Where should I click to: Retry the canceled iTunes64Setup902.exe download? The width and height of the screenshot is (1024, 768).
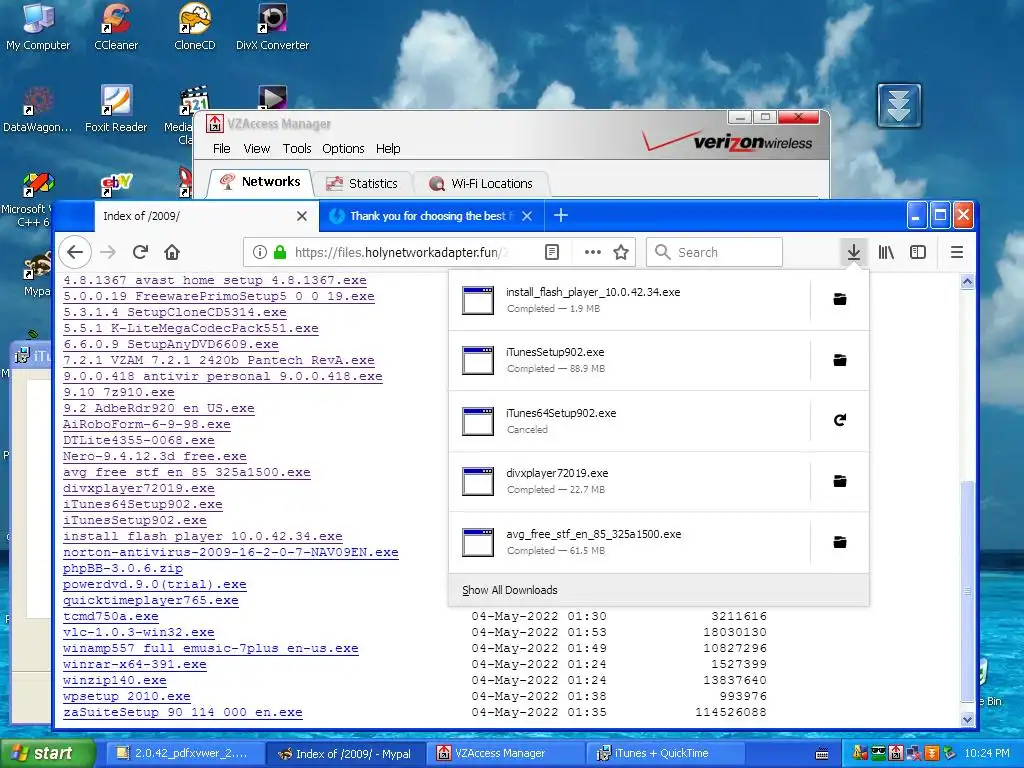[840, 420]
